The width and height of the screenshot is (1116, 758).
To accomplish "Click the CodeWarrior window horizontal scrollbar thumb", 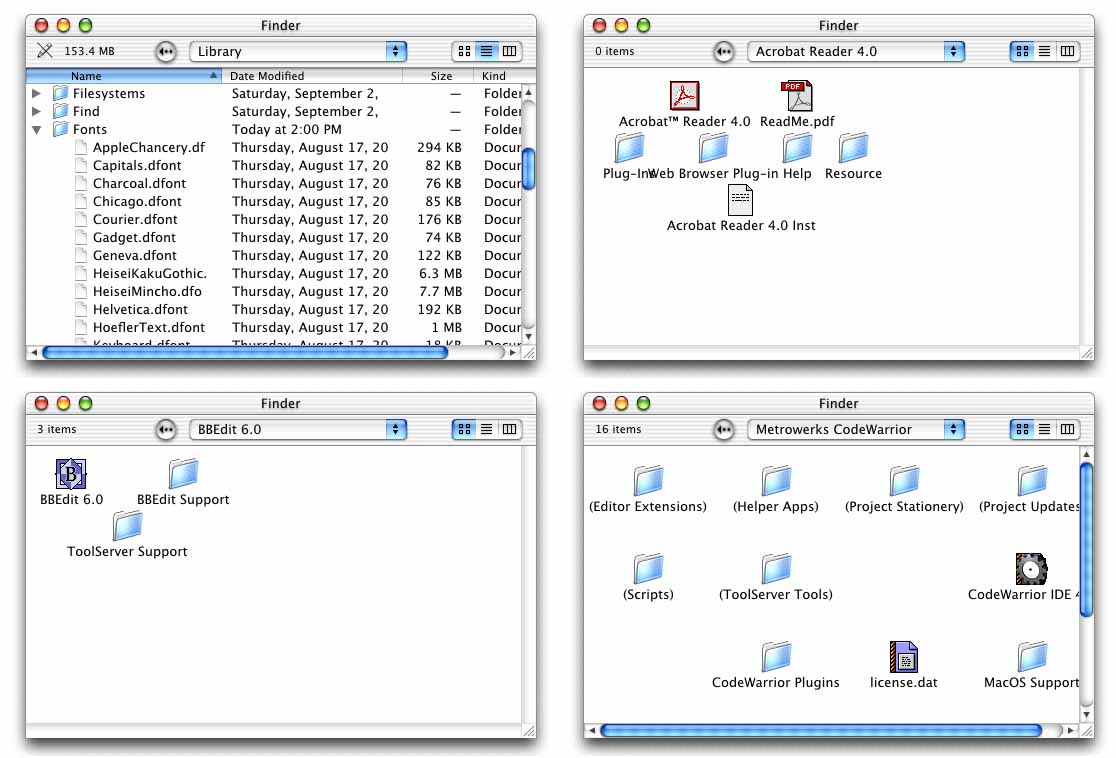I will 821,730.
